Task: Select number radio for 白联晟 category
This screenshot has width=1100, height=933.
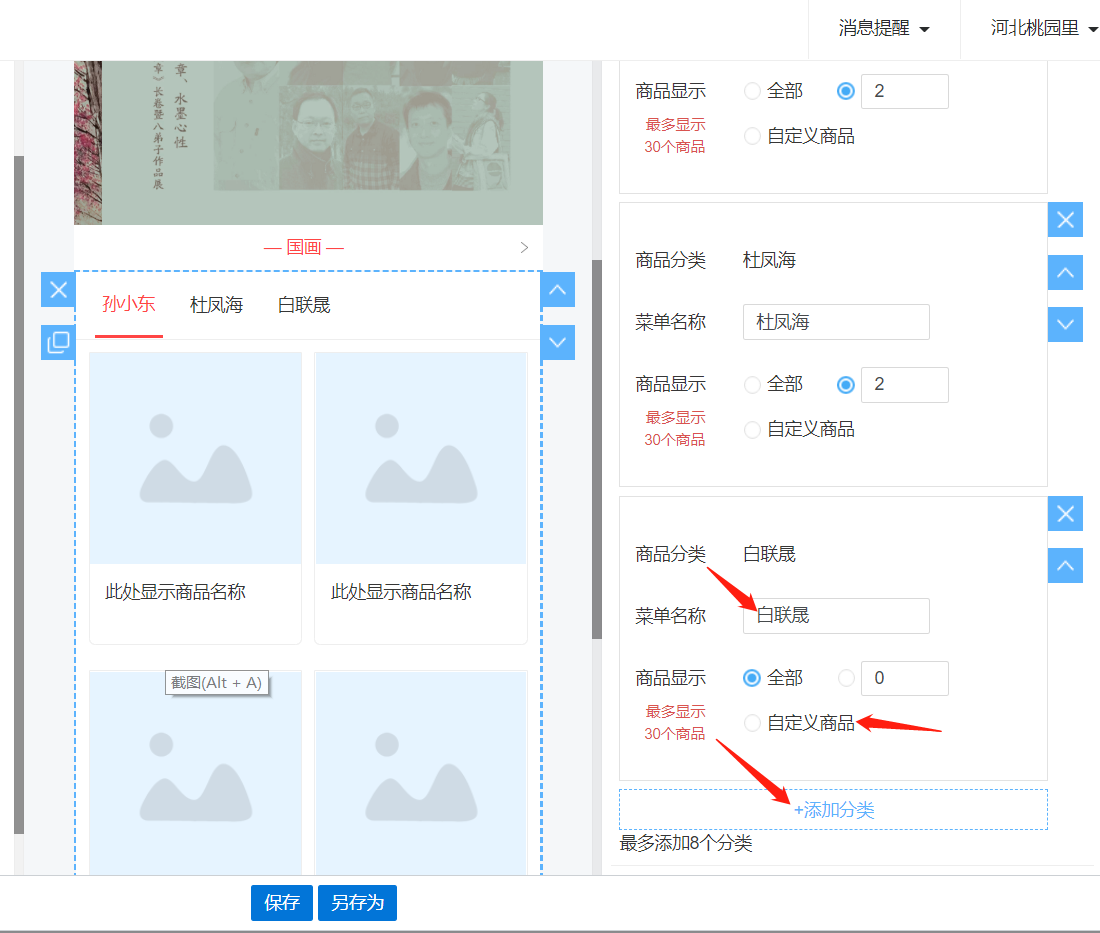Action: click(846, 678)
